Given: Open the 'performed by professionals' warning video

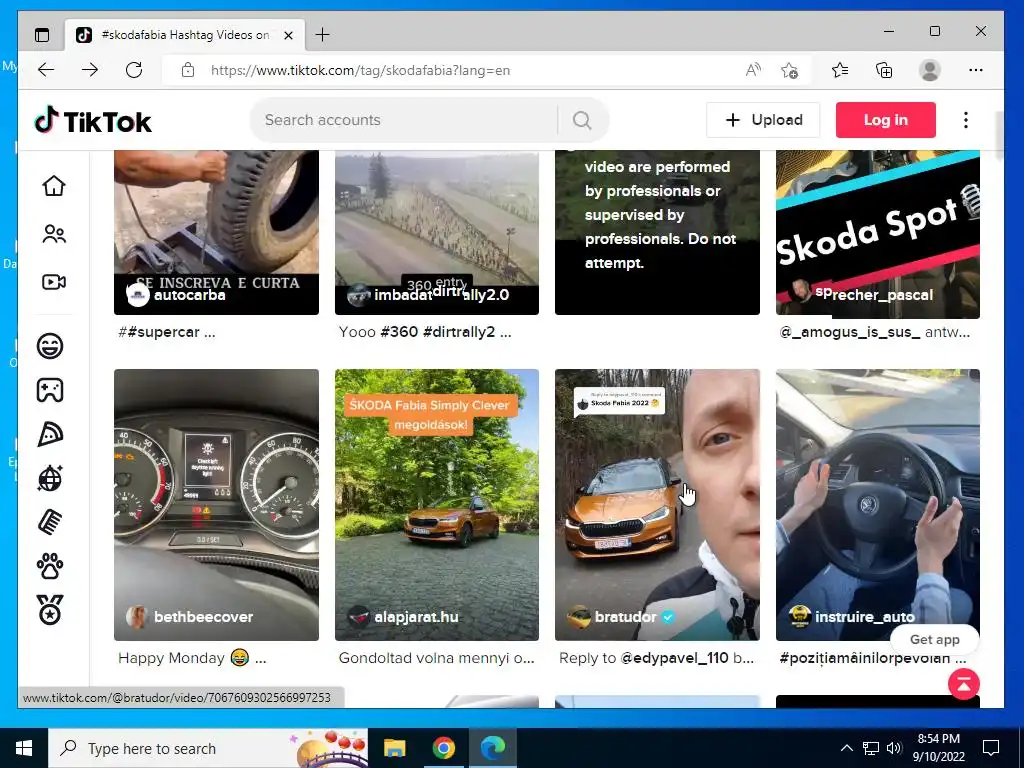Looking at the screenshot, I should coord(657,232).
